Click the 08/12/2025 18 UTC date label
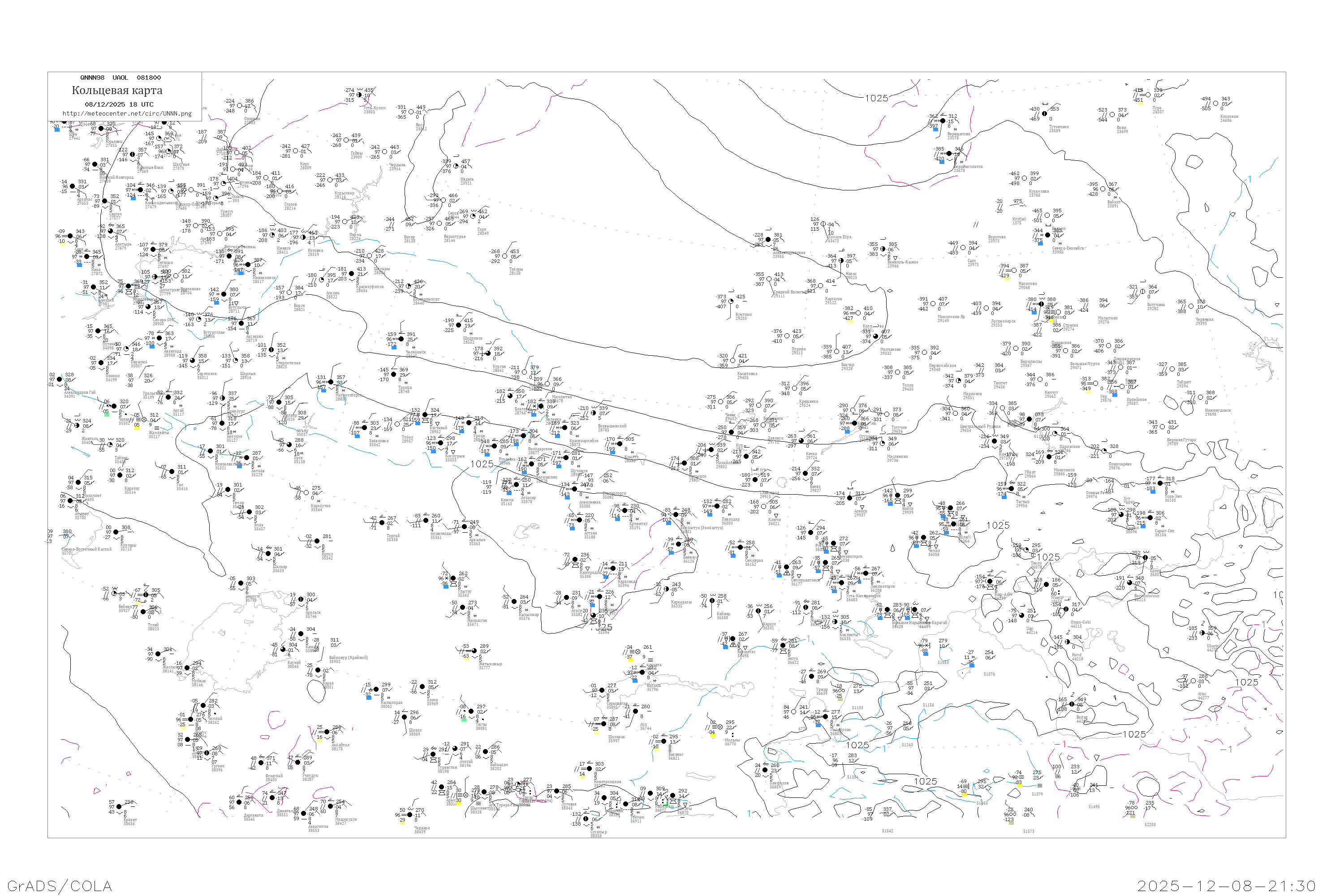 [x=119, y=104]
